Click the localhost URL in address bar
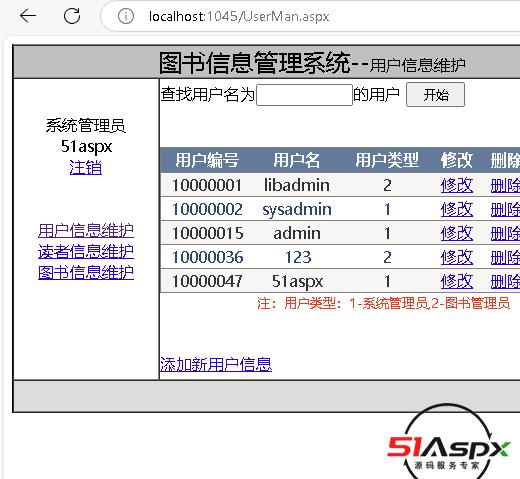 [x=239, y=16]
